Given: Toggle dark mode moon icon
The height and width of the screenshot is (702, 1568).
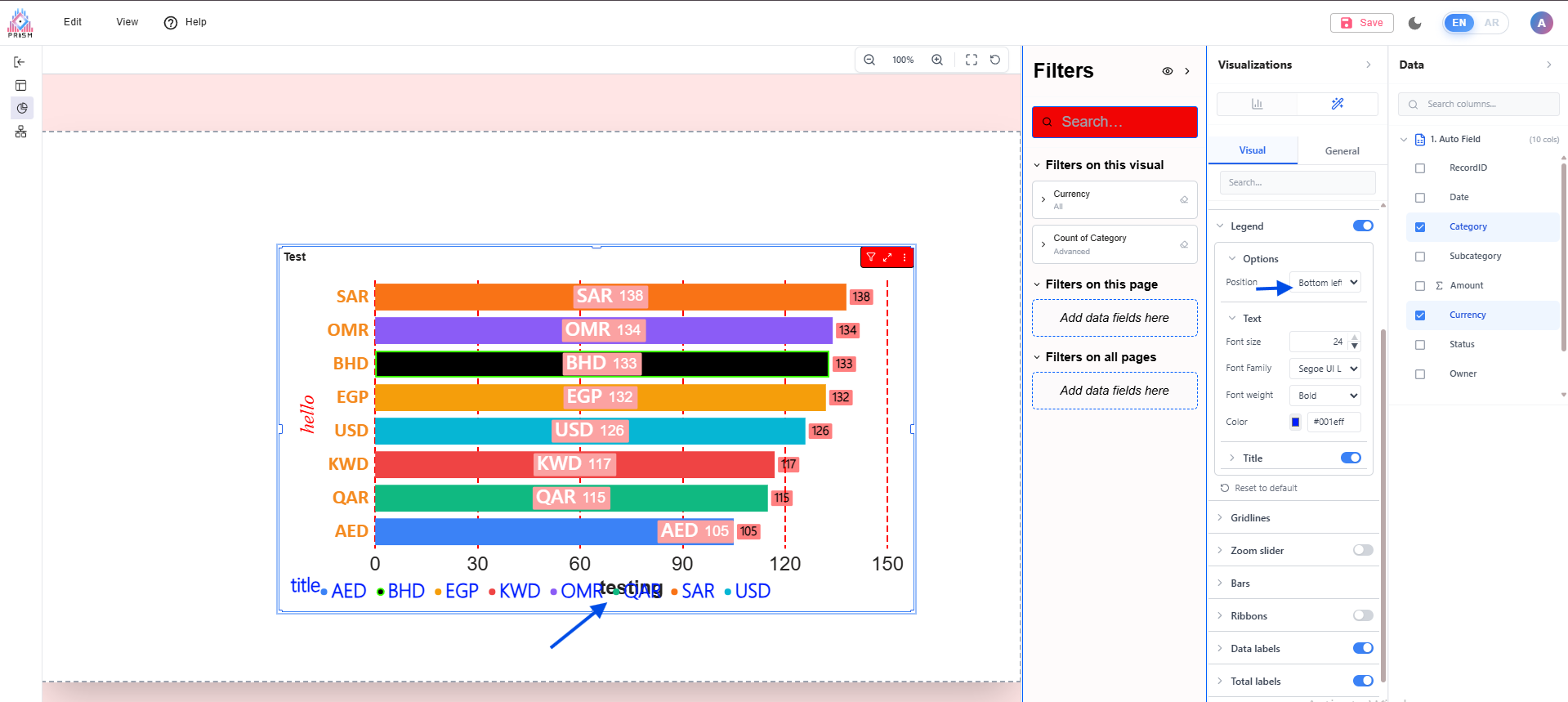Looking at the screenshot, I should [1415, 23].
